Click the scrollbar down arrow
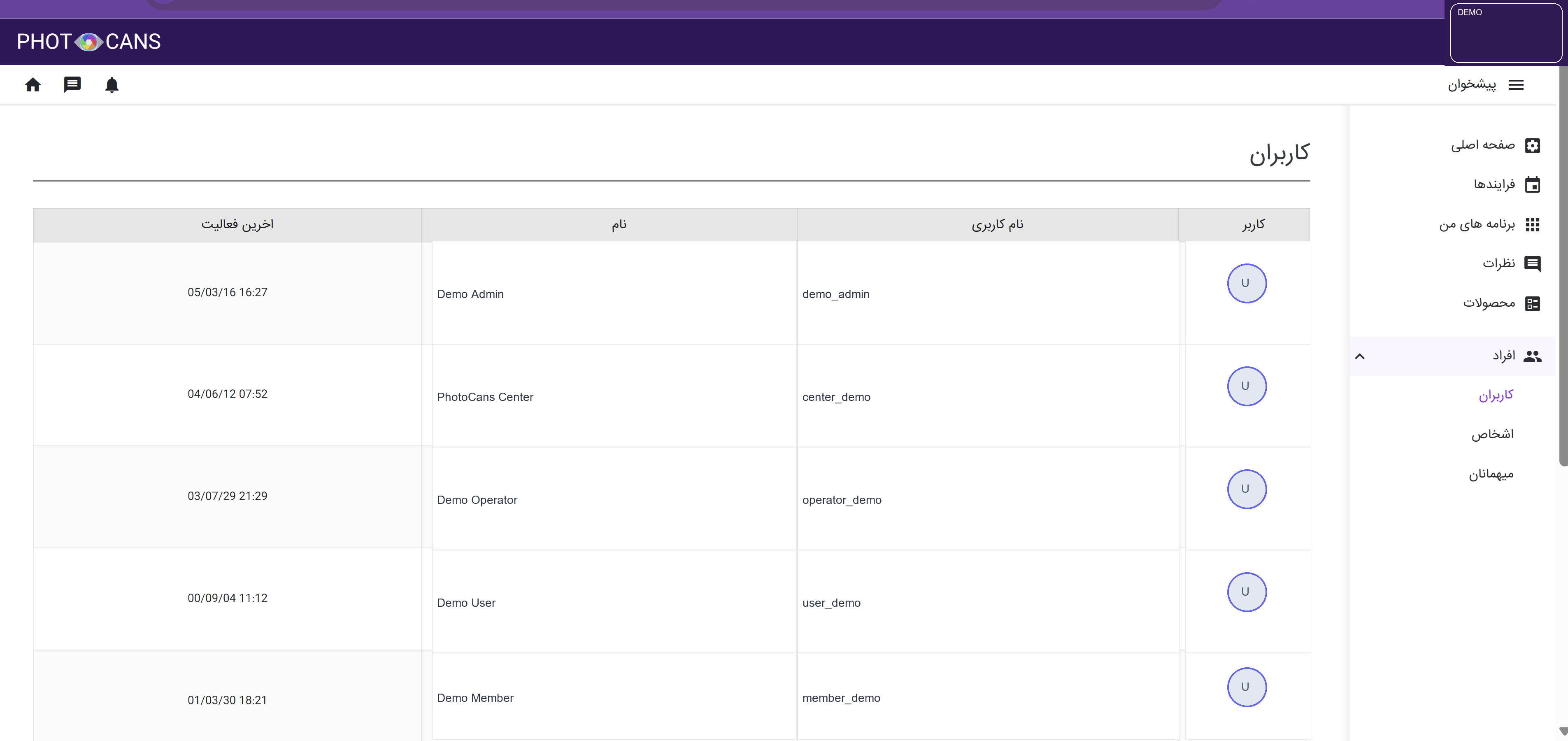 (1563, 731)
